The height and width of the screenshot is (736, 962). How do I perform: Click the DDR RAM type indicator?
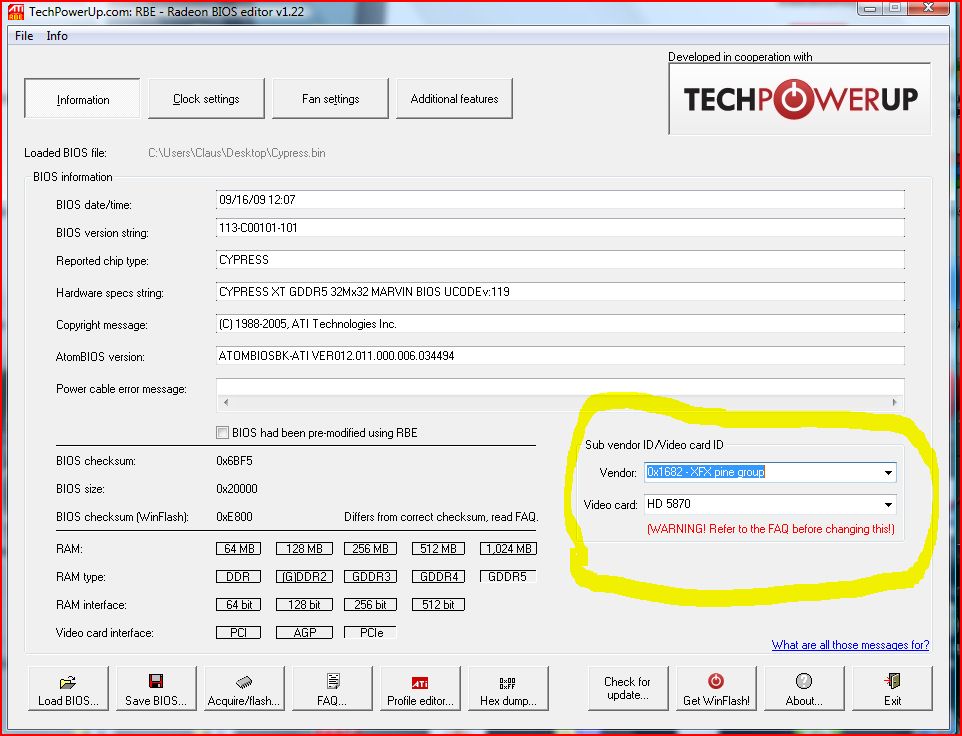click(239, 577)
